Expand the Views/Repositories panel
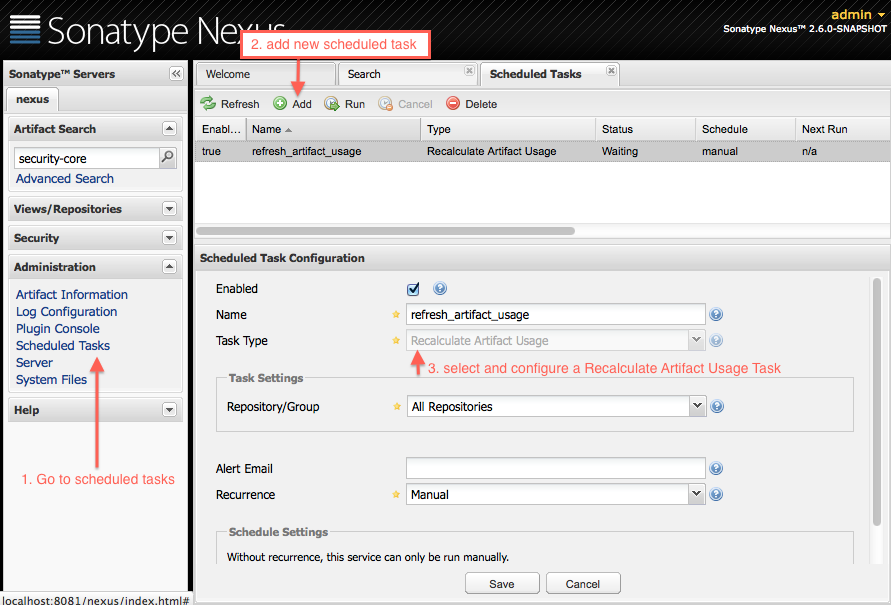Image resolution: width=891 pixels, height=605 pixels. click(x=169, y=208)
